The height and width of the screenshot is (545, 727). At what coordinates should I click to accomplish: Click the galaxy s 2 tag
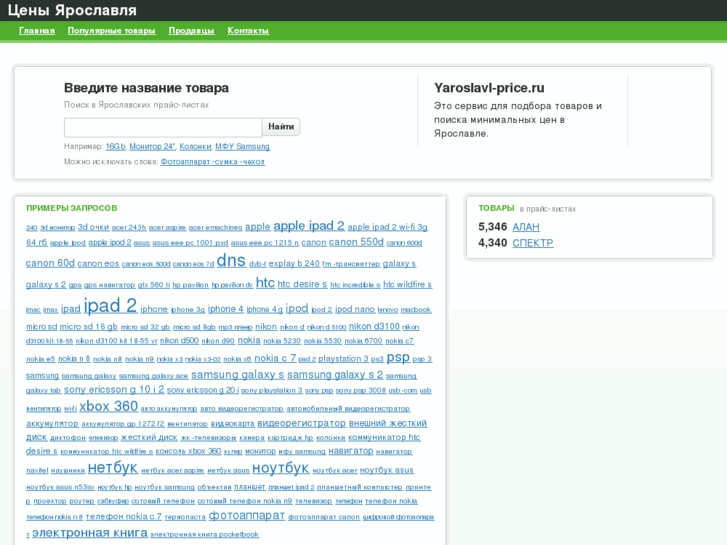point(46,284)
